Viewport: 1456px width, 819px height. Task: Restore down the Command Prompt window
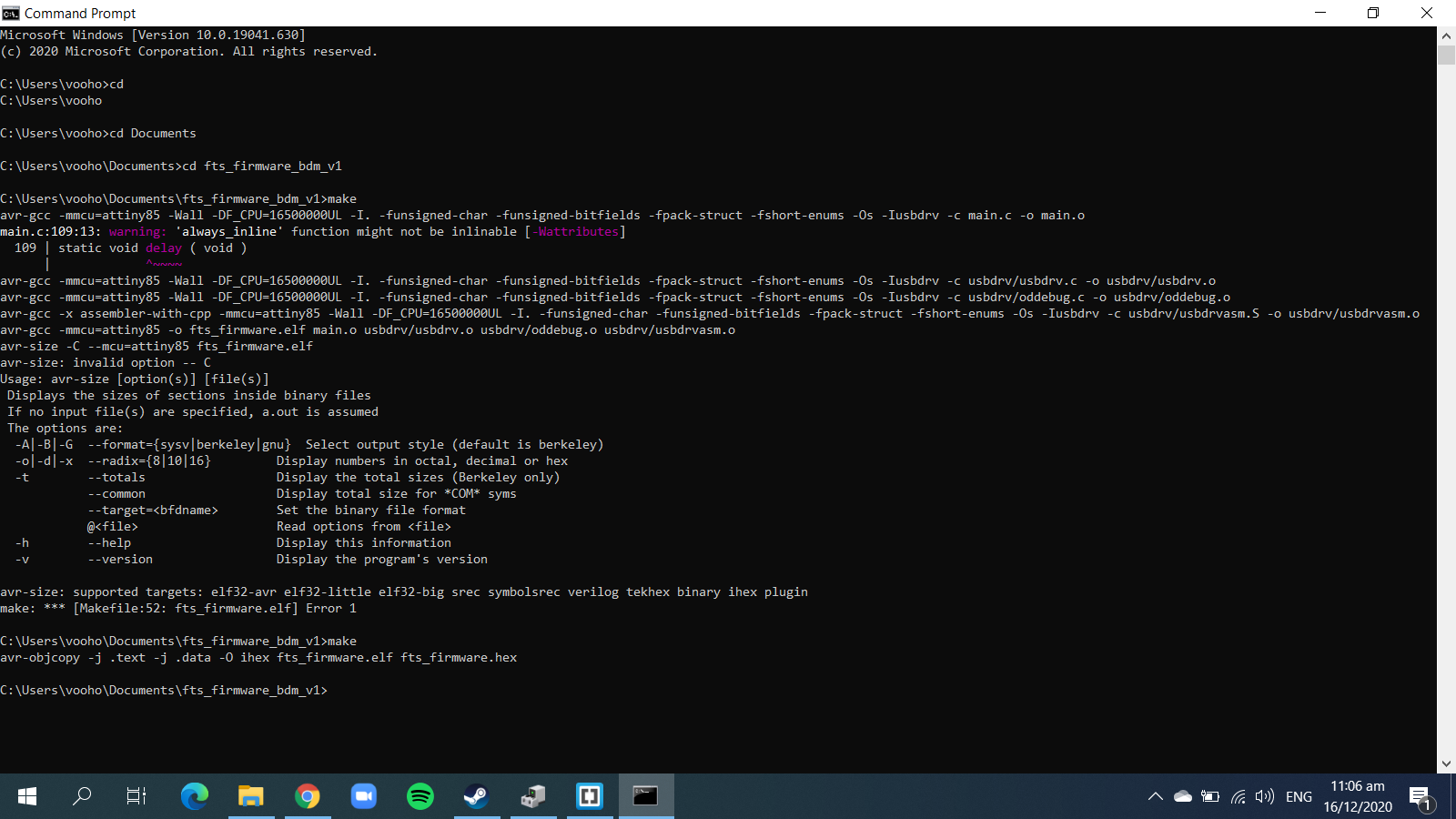[x=1373, y=13]
